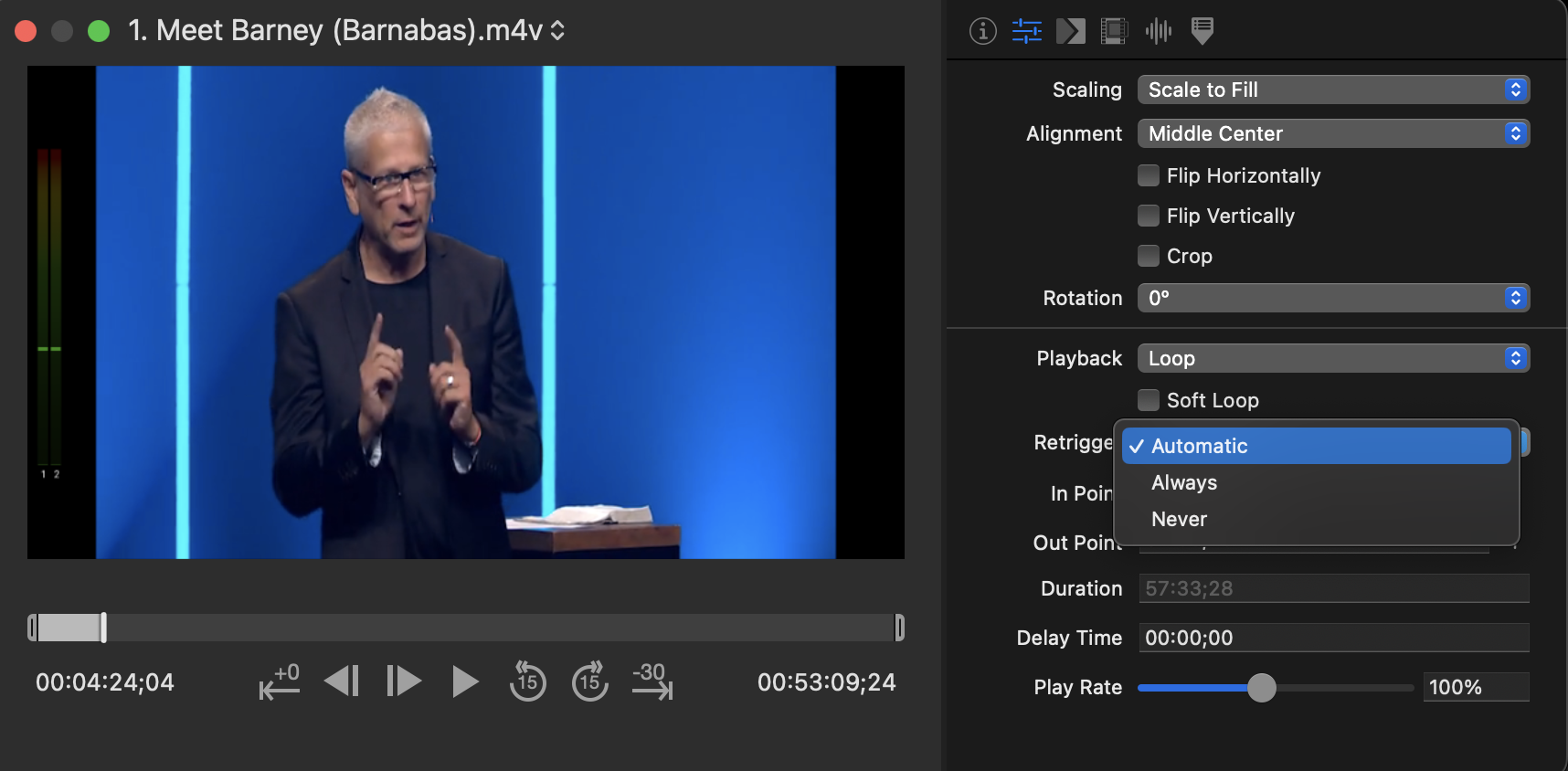Click the Duration field
This screenshot has width=1568, height=771.
(1333, 588)
